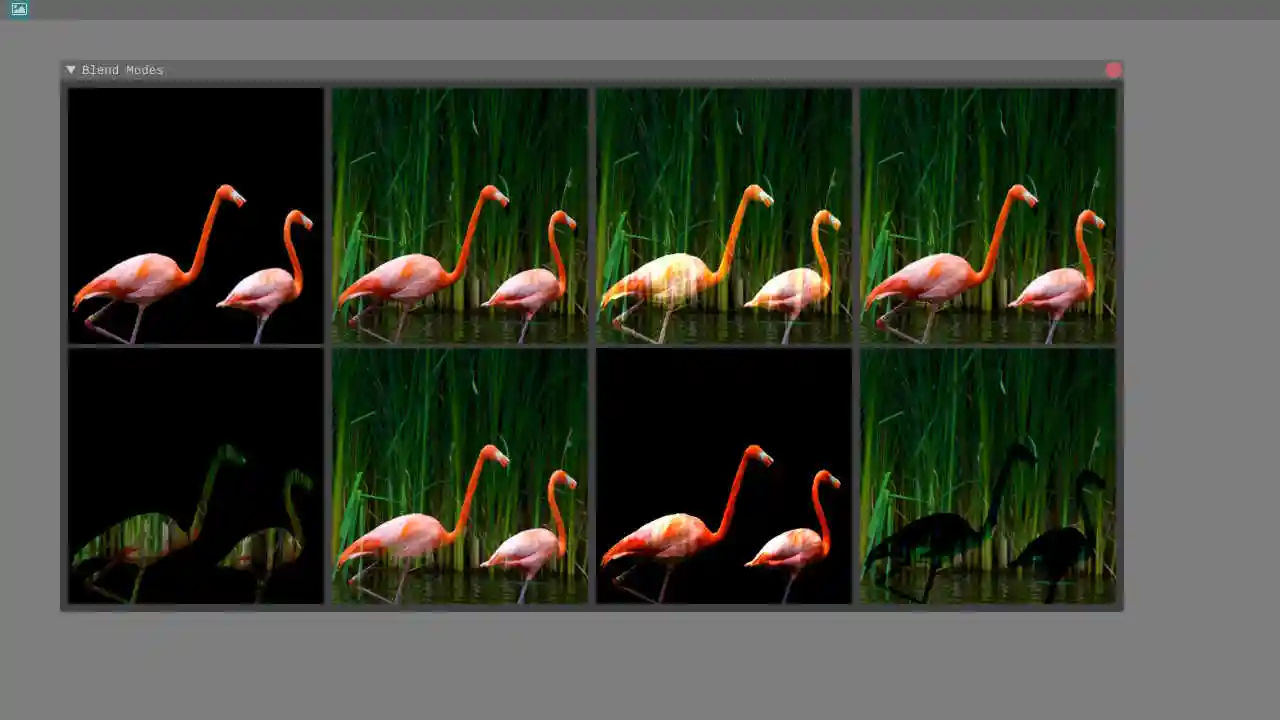Click the Blend Modes title label

pos(122,70)
